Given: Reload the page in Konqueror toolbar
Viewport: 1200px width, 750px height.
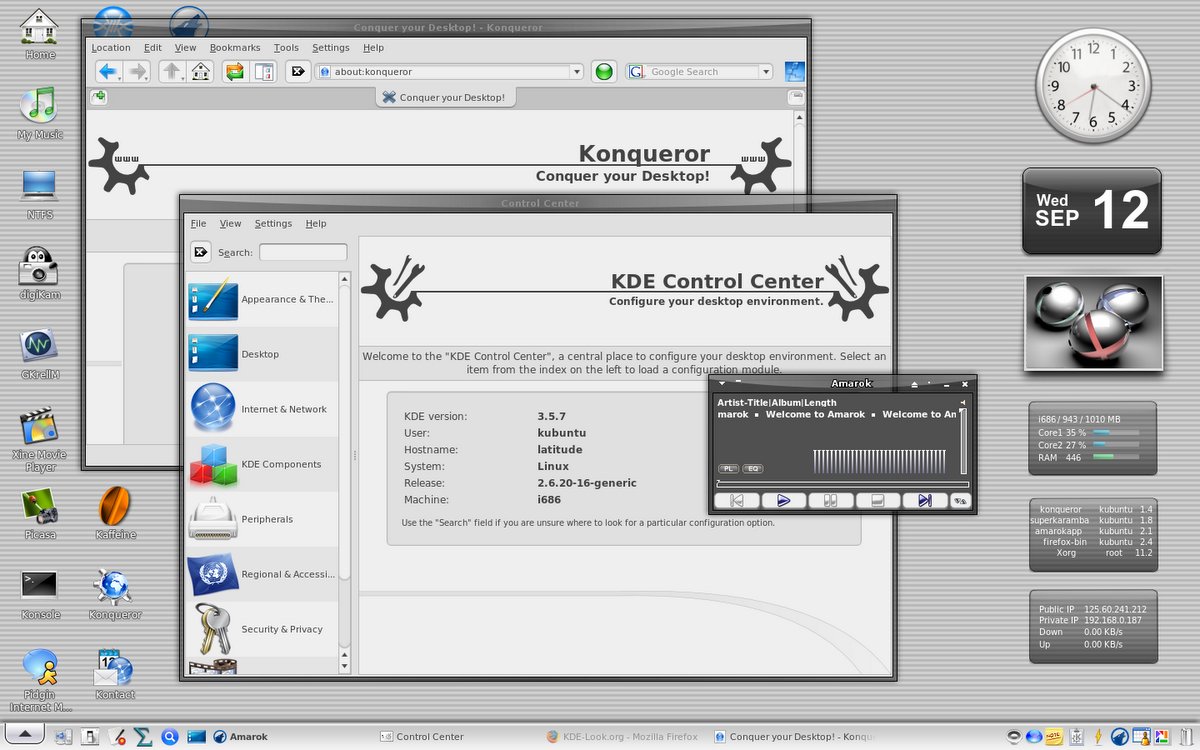Looking at the screenshot, I should point(235,71).
